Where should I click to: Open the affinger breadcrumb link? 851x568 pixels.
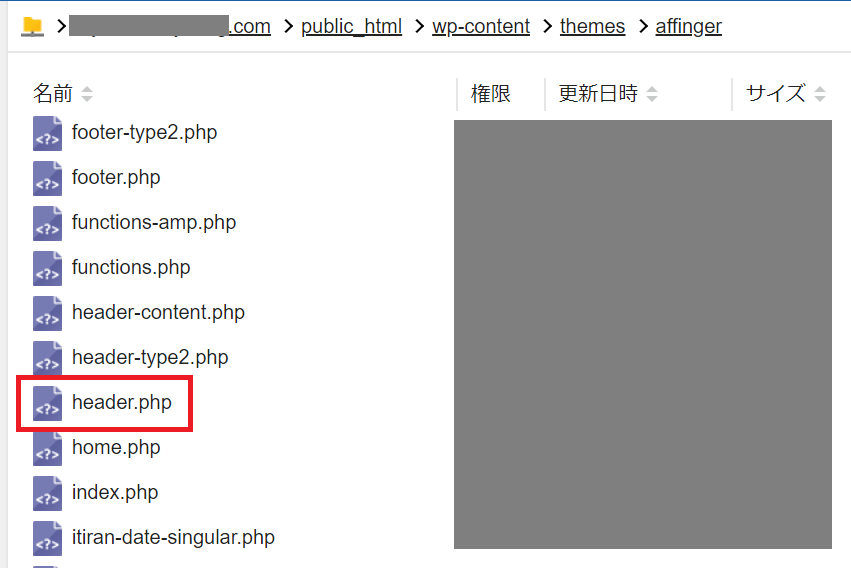coord(688,26)
